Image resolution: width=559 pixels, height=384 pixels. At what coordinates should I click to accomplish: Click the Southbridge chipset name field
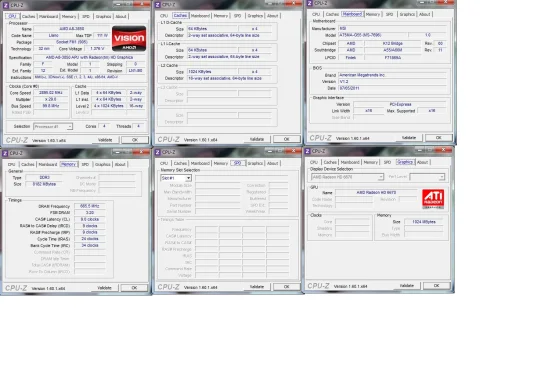[x=393, y=50]
